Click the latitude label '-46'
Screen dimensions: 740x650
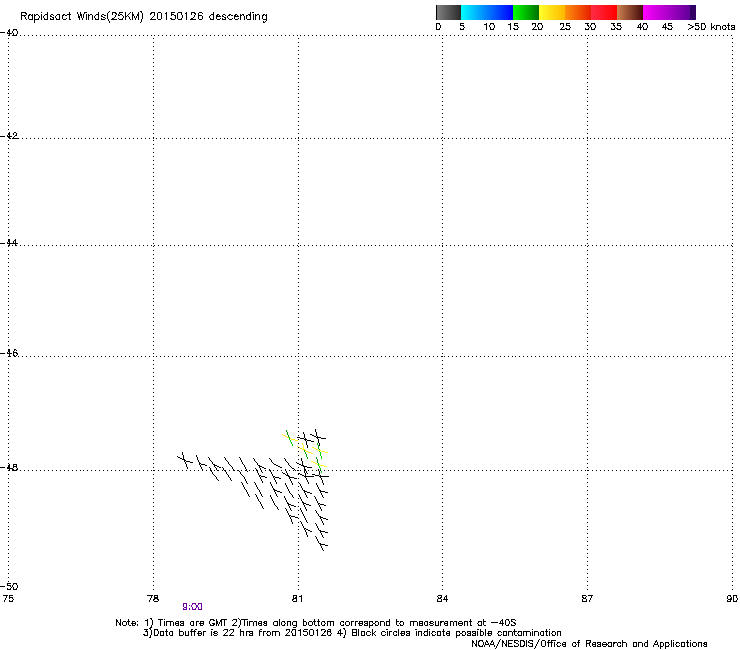coord(9,353)
